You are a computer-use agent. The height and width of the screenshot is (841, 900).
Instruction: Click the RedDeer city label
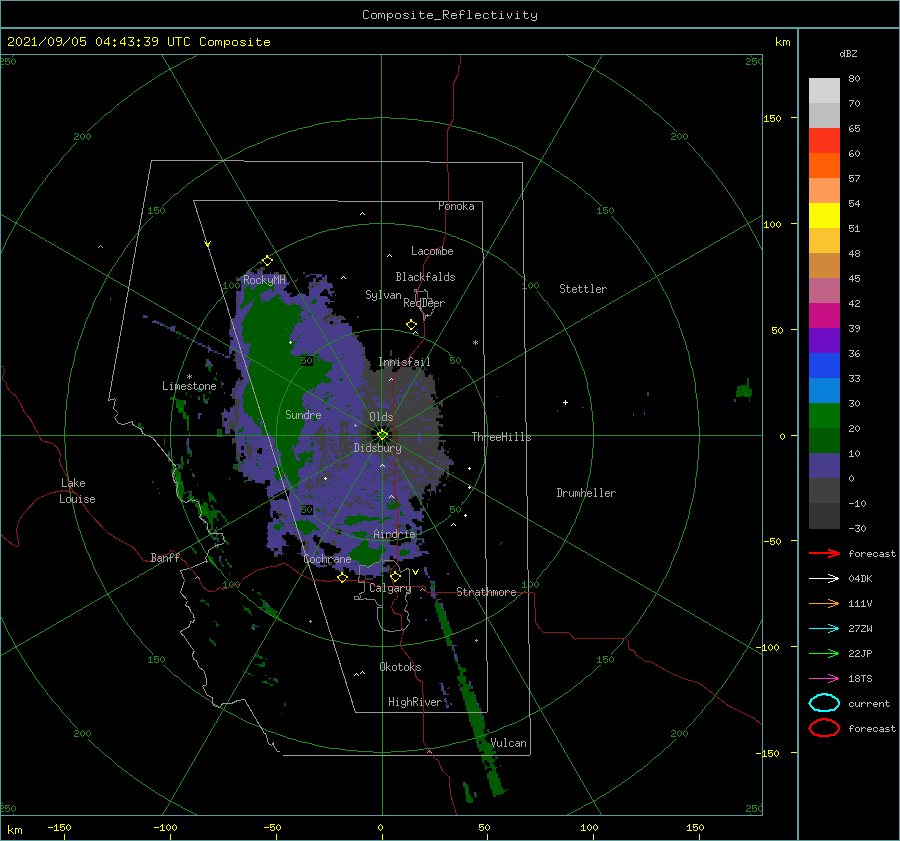pos(424,303)
